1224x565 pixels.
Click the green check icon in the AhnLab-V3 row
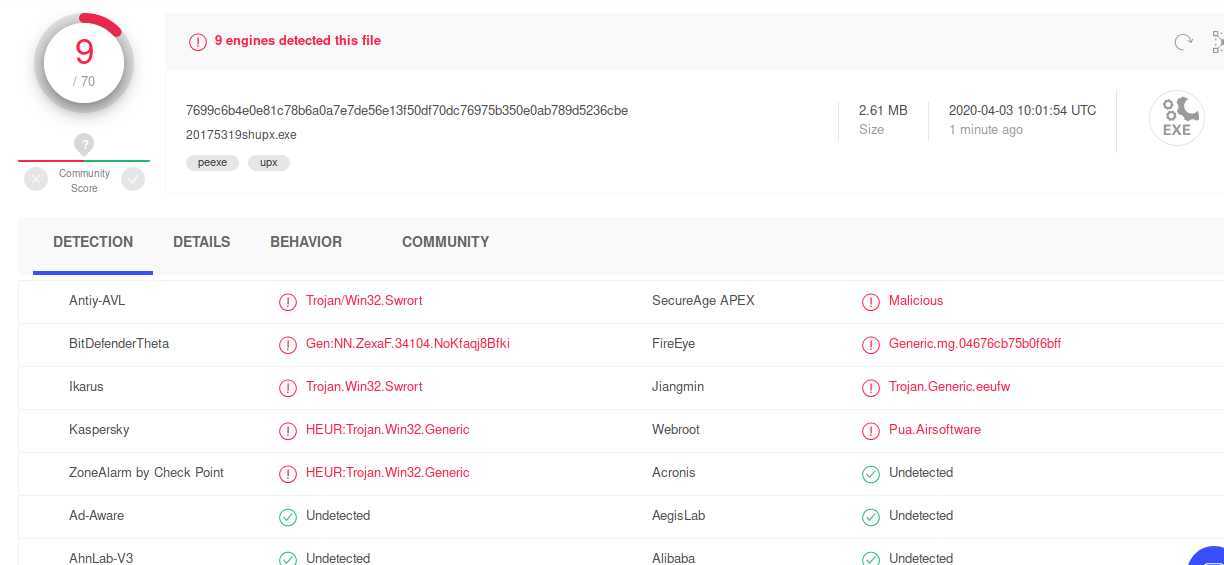coord(288,558)
